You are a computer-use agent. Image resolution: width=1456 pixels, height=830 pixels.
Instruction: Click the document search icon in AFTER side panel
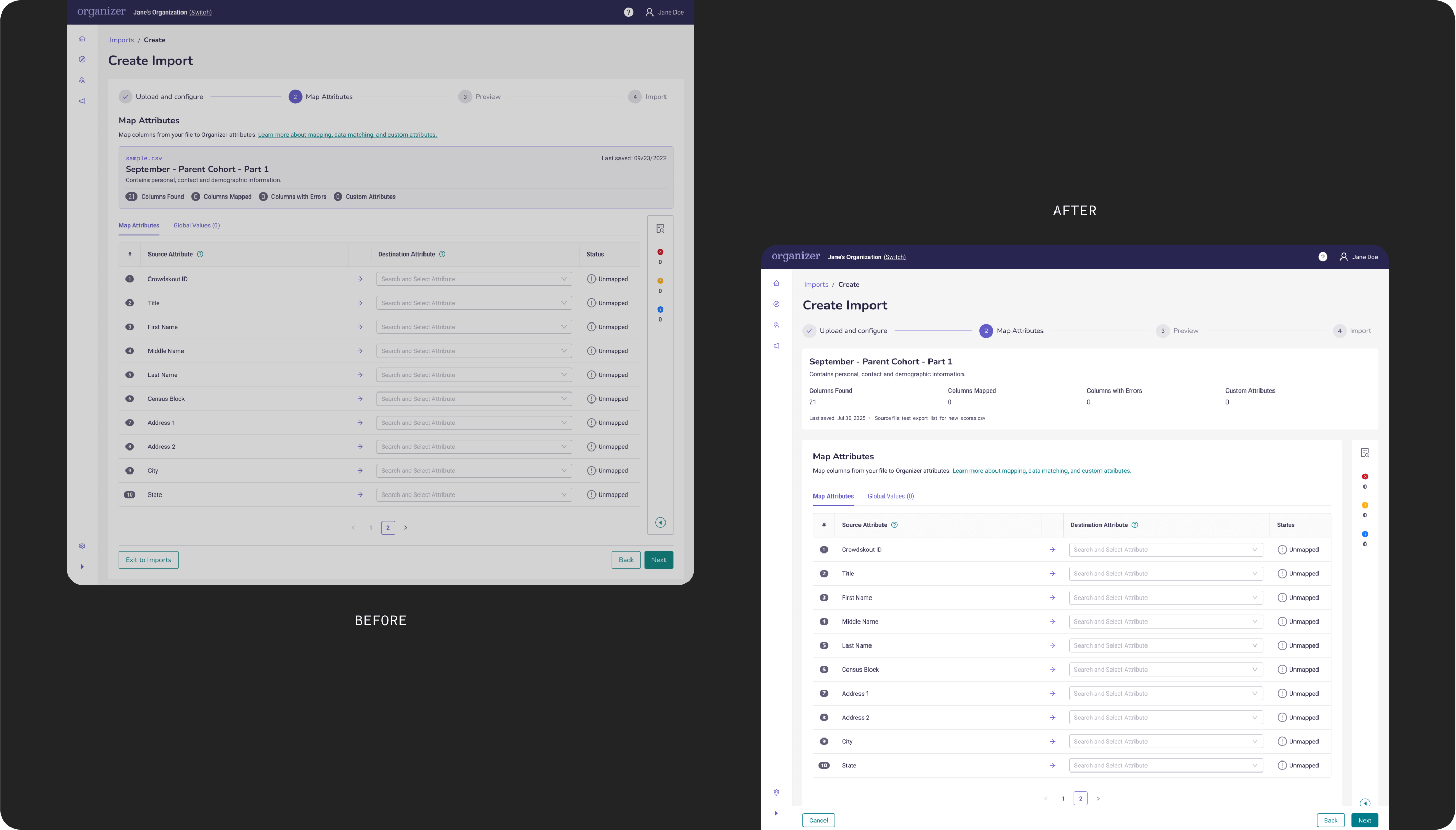(1365, 453)
